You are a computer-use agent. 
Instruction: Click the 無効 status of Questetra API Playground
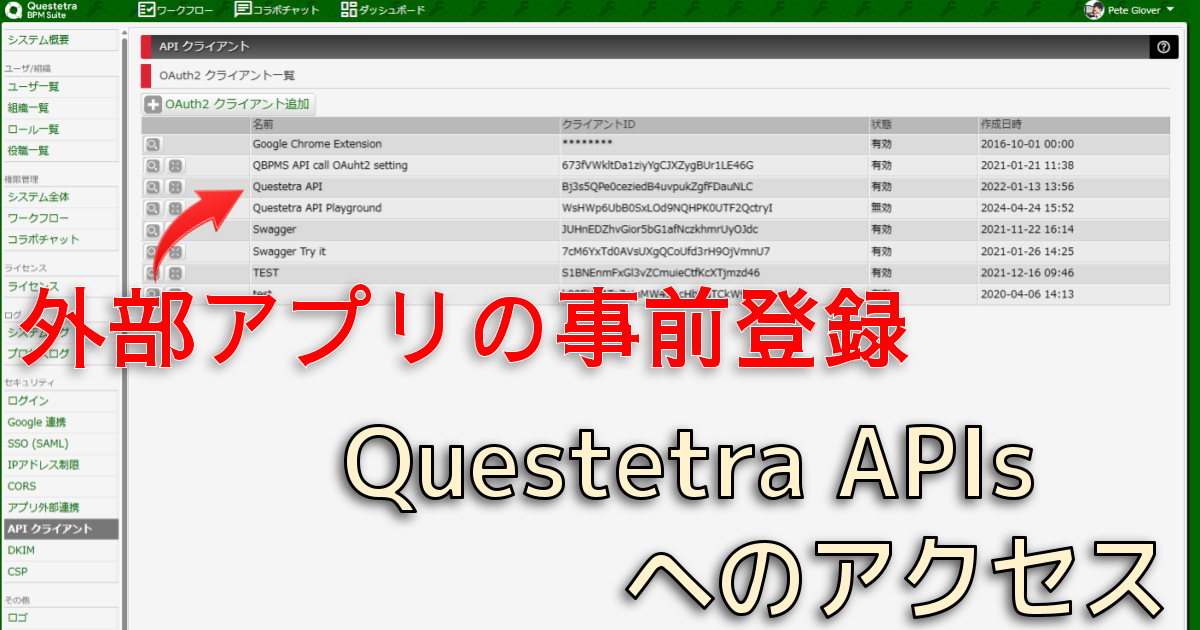click(881, 209)
